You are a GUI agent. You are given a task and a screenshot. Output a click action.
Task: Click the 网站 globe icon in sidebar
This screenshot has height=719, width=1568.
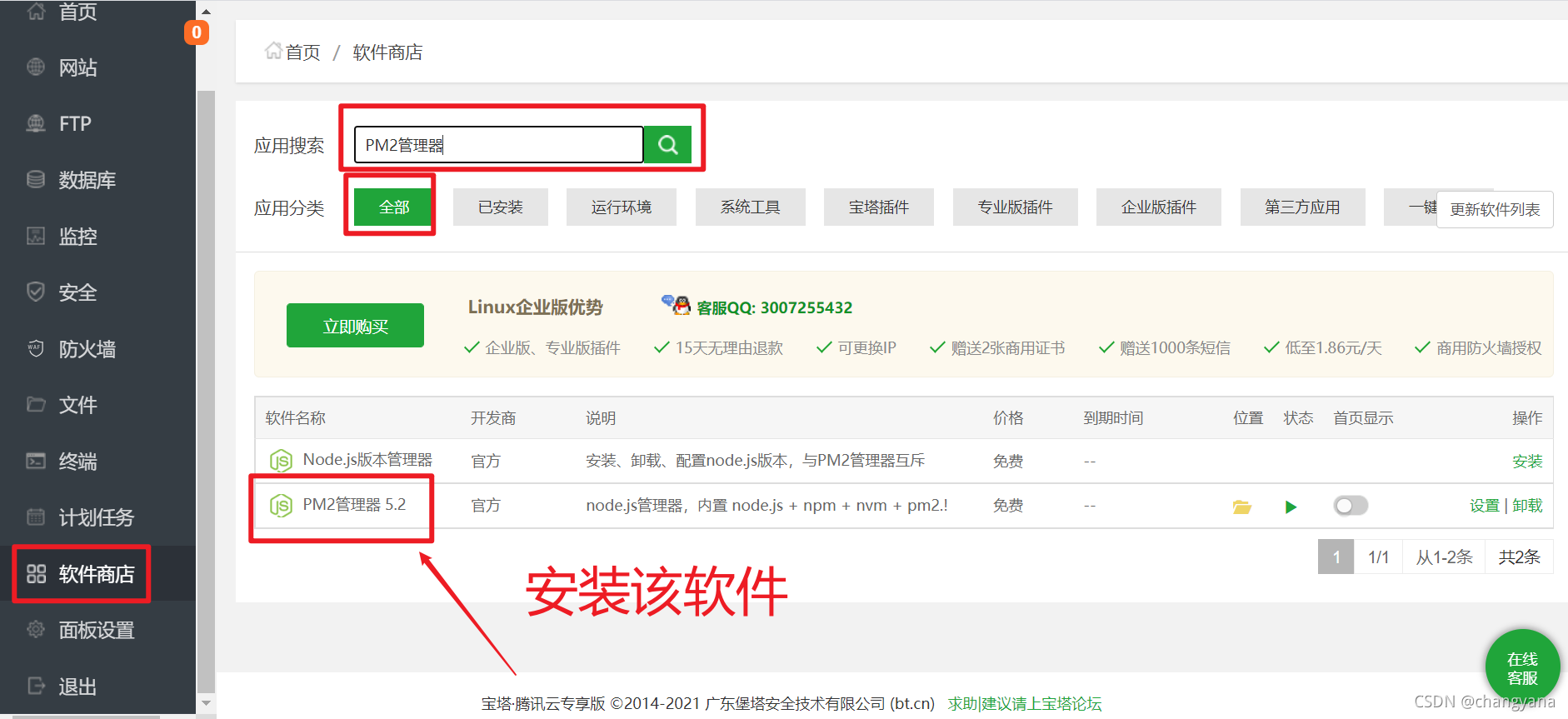pos(36,67)
